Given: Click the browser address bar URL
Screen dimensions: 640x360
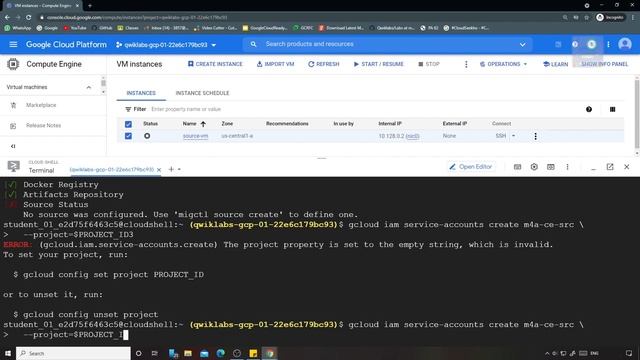Looking at the screenshot, I should [137, 18].
